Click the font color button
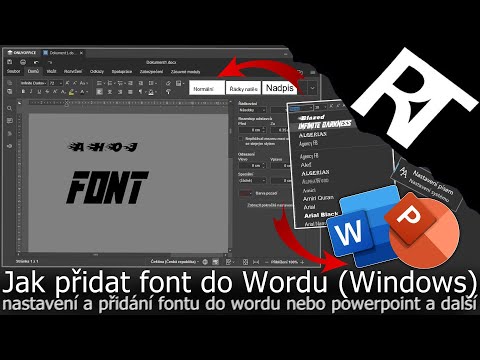 (82, 92)
